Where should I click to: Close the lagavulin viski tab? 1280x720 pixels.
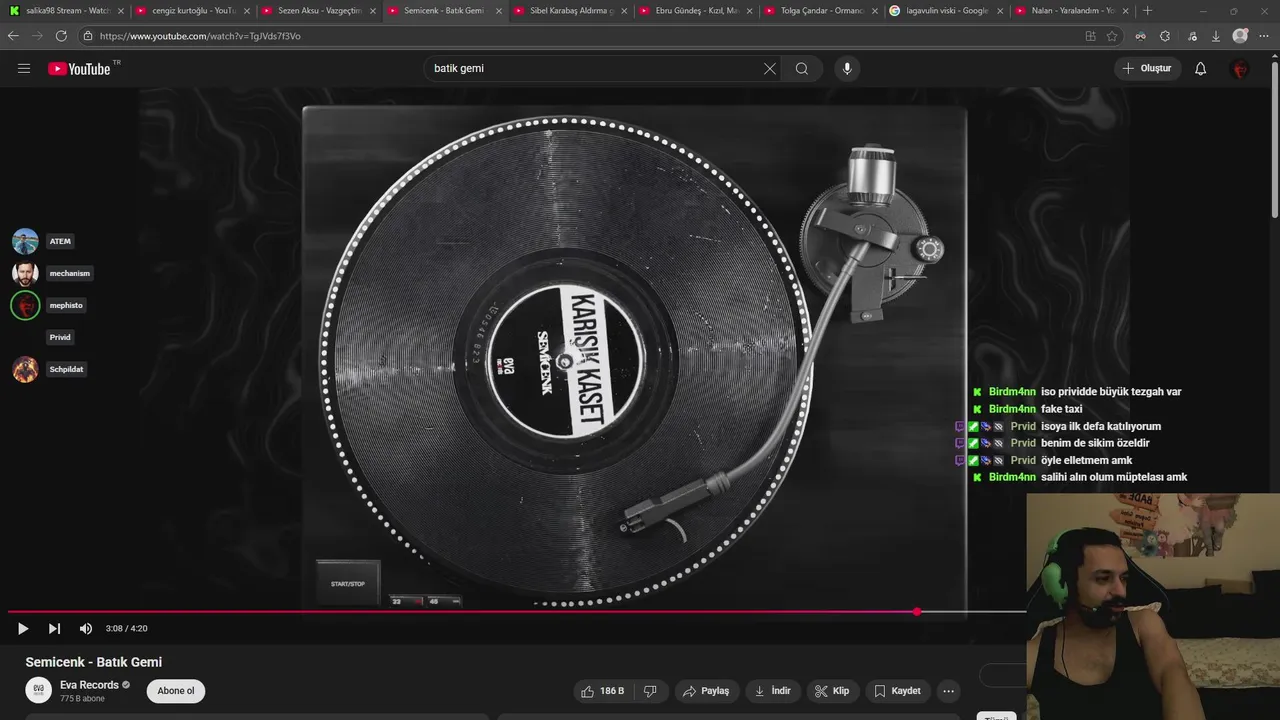(1001, 11)
